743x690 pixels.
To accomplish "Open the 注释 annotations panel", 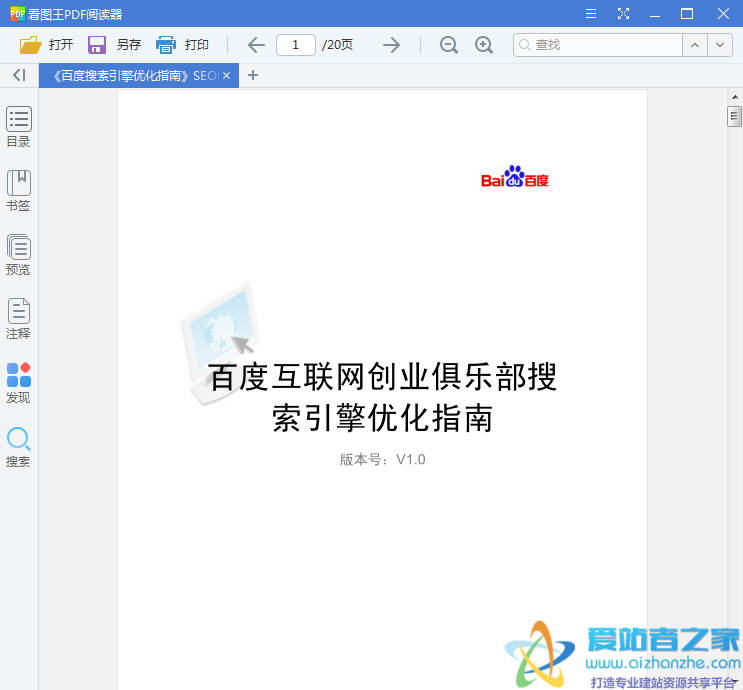I will point(18,319).
